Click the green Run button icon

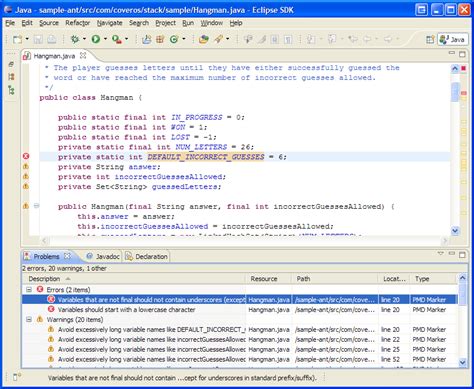pyautogui.click(x=96, y=39)
